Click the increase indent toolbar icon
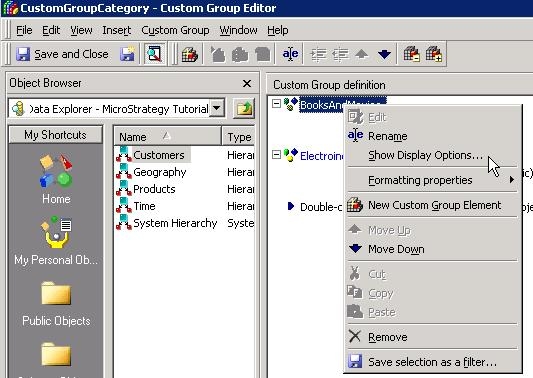The image size is (533, 378). 319,54
